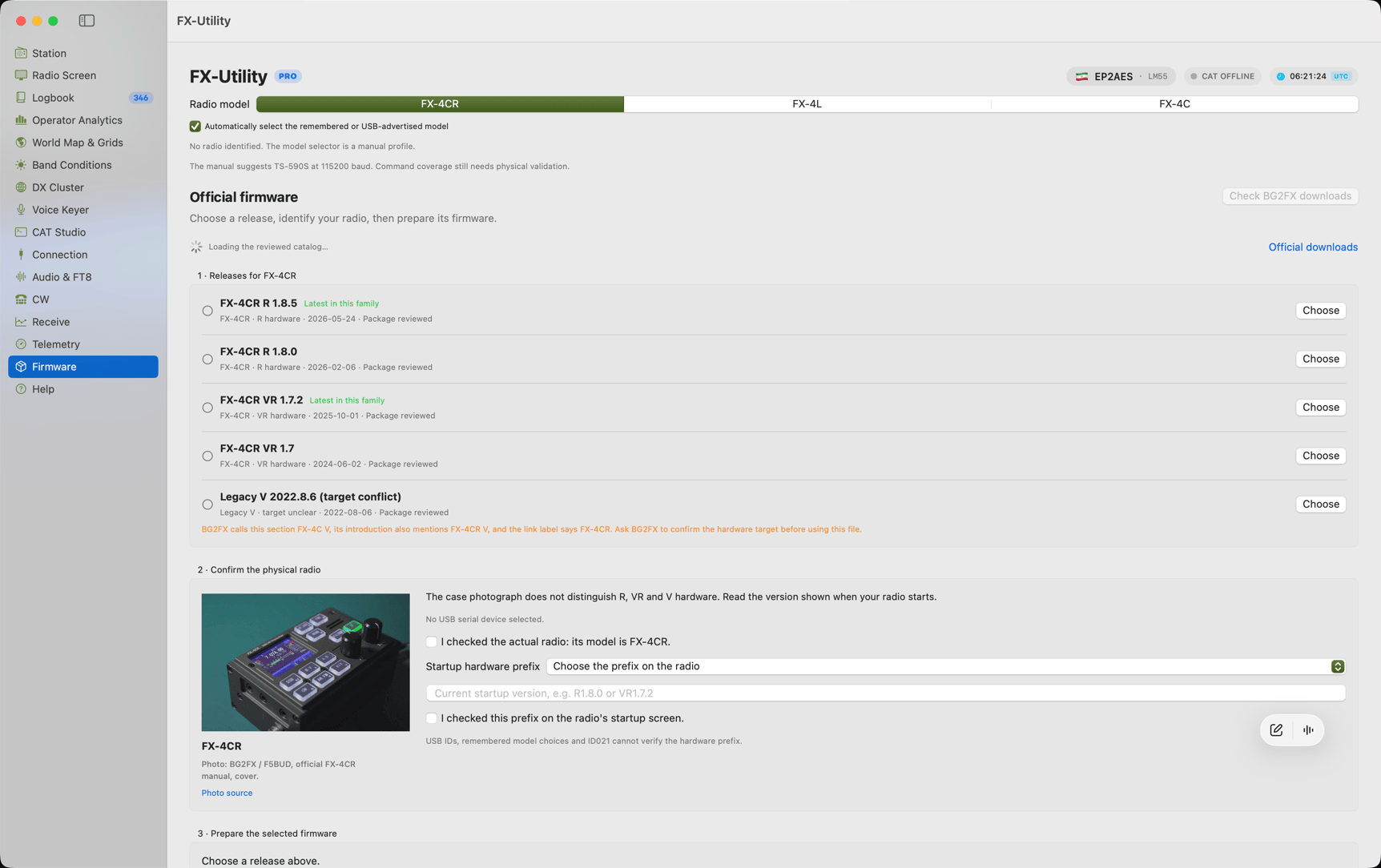The height and width of the screenshot is (868, 1381).
Task: Click Check BG2FX downloads button
Action: [1290, 196]
